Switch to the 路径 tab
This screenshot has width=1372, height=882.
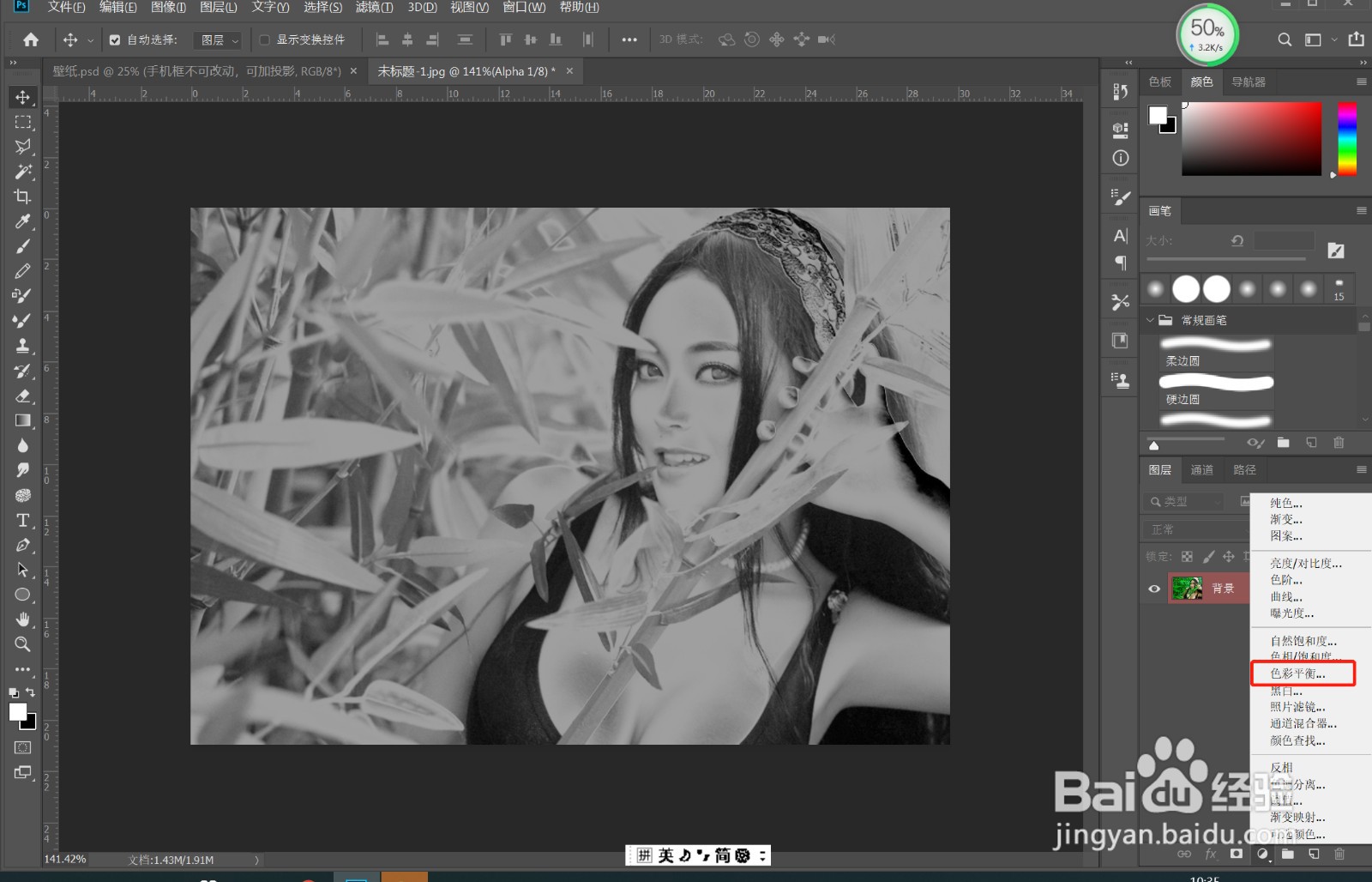pos(1245,469)
